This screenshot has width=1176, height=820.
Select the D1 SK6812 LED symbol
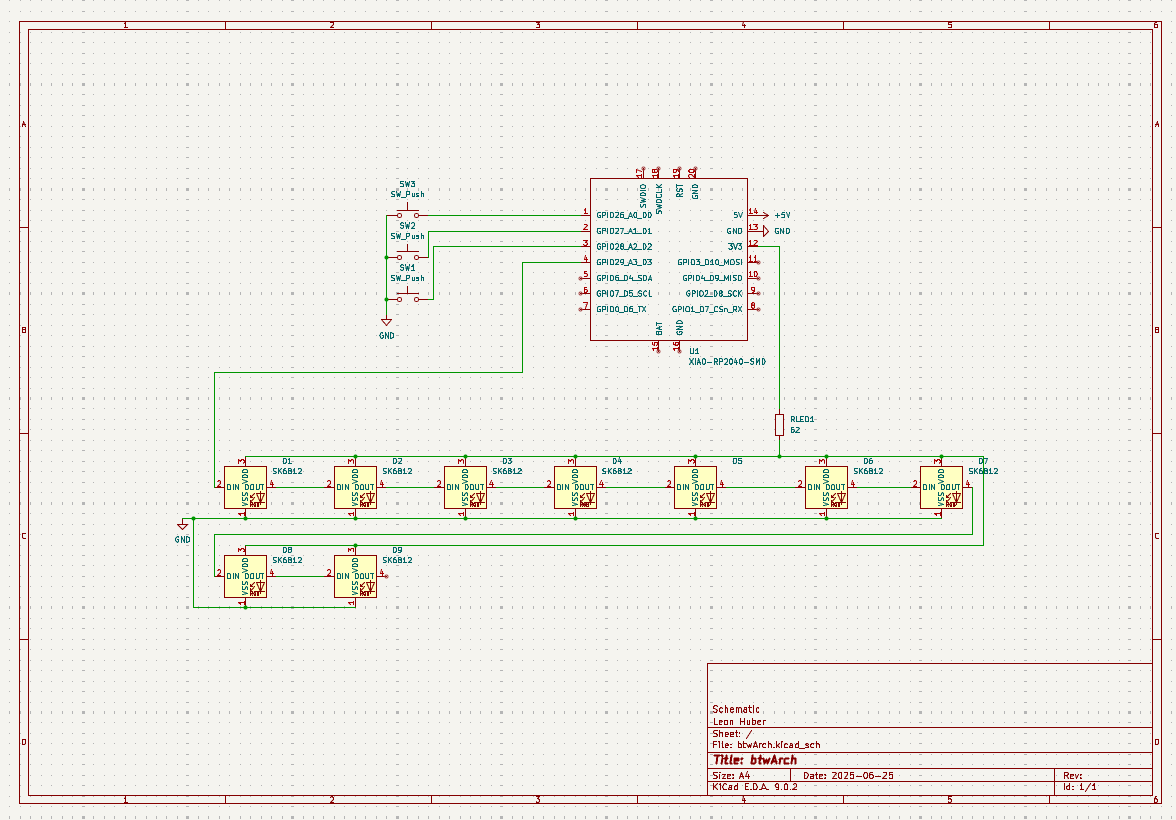[x=244, y=488]
